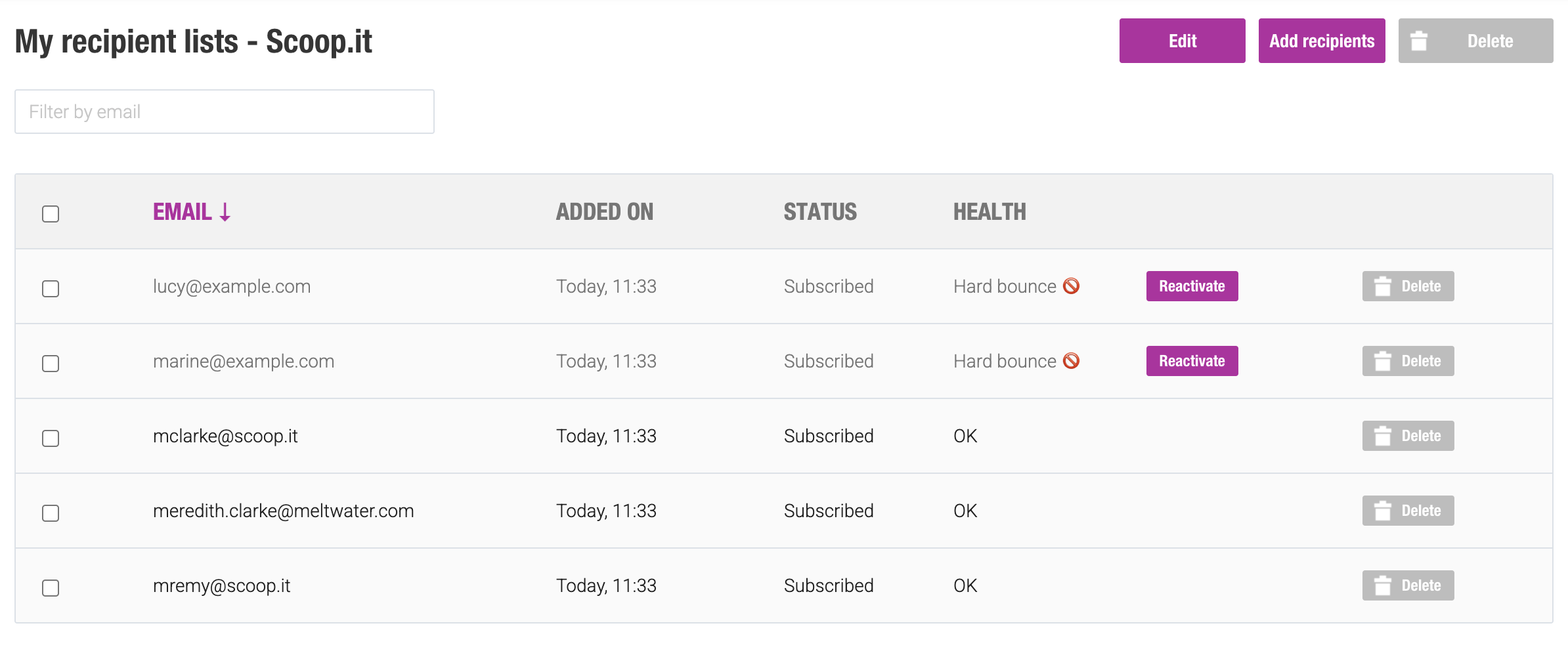
Task: Toggle the select-all checkbox in the table header
Action: pos(51,214)
